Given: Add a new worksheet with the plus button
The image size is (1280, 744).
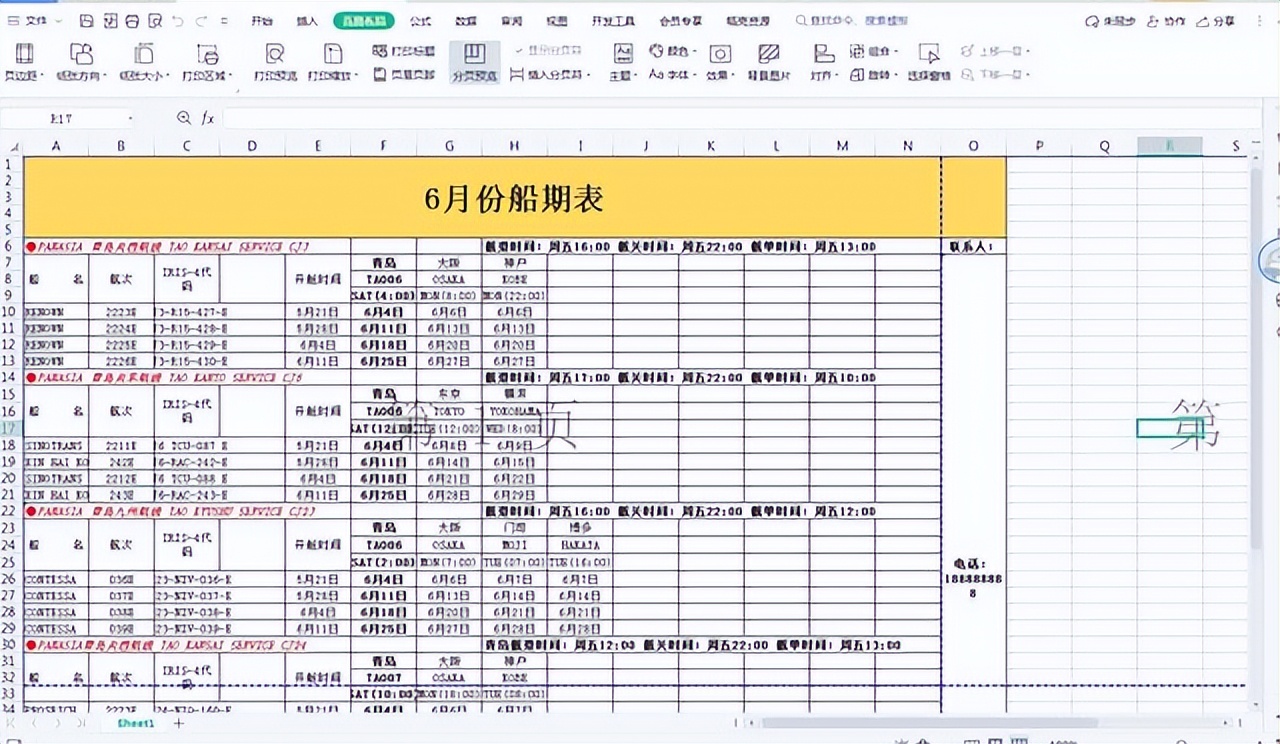Looking at the screenshot, I should [177, 722].
